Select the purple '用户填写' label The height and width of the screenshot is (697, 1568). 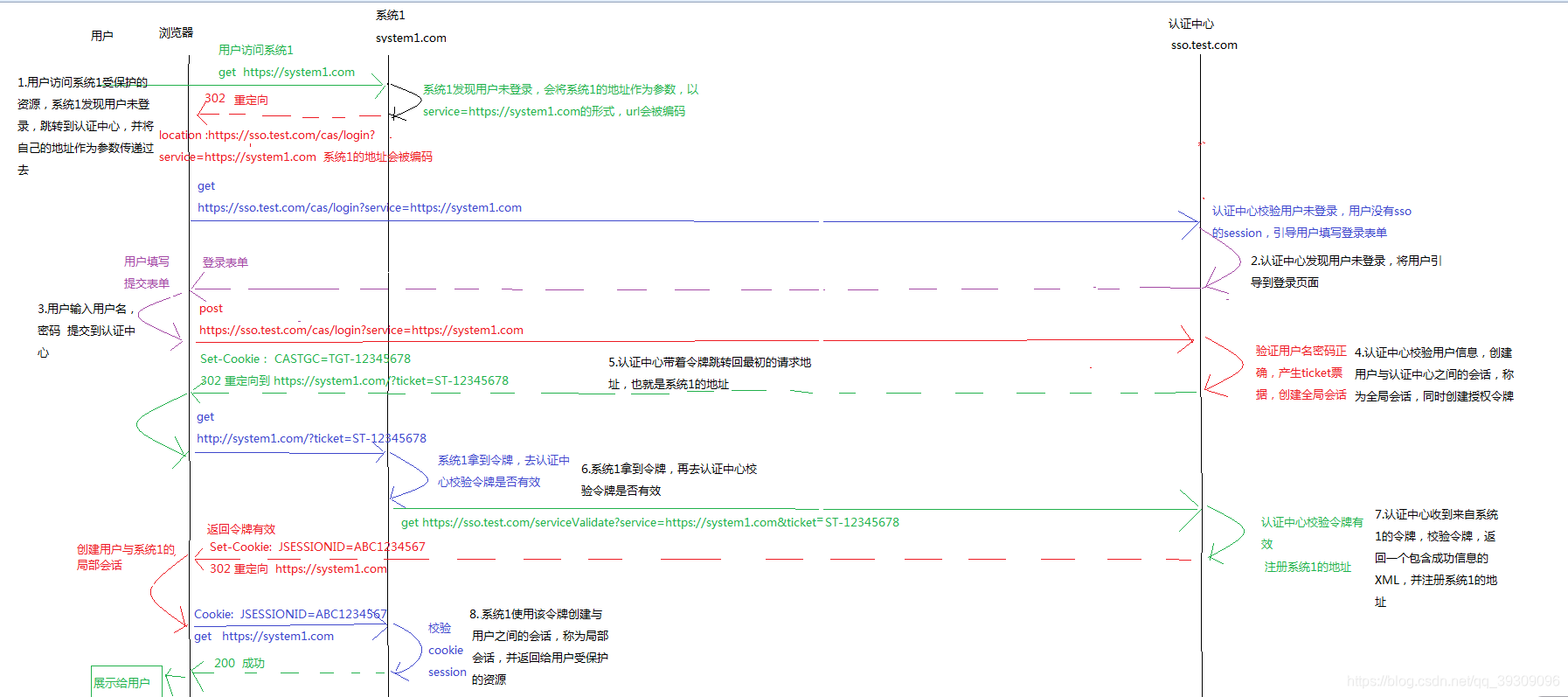pos(147,261)
